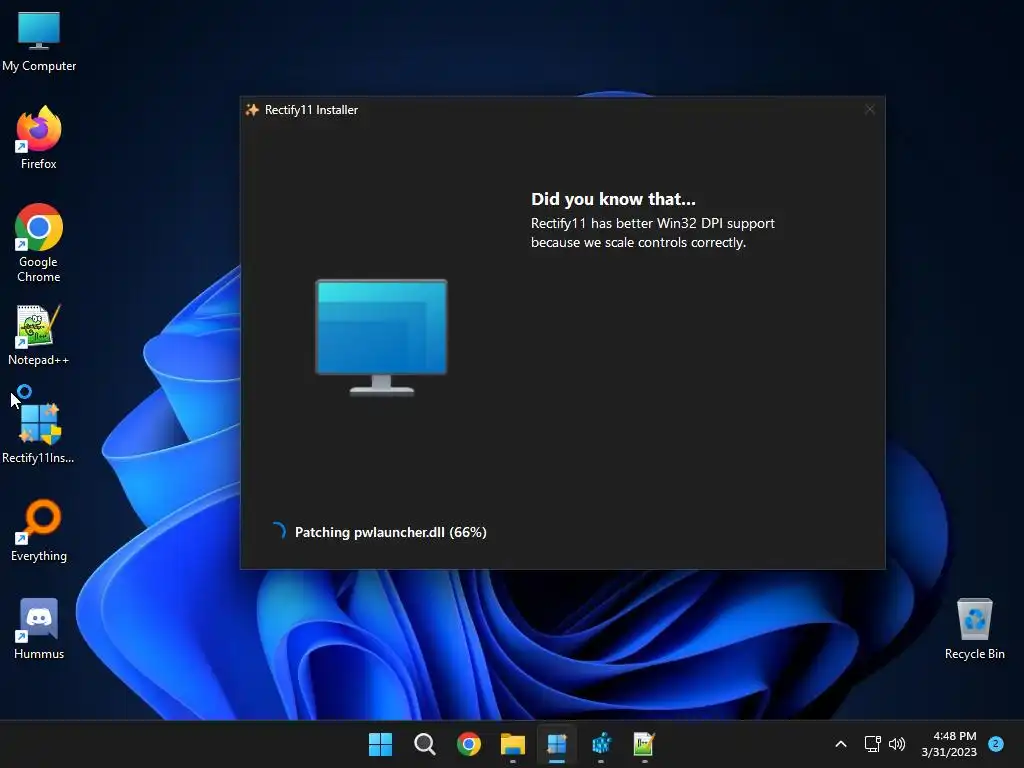Viewport: 1024px width, 768px height.
Task: Open File Explorer from the taskbar
Action: coord(513,744)
